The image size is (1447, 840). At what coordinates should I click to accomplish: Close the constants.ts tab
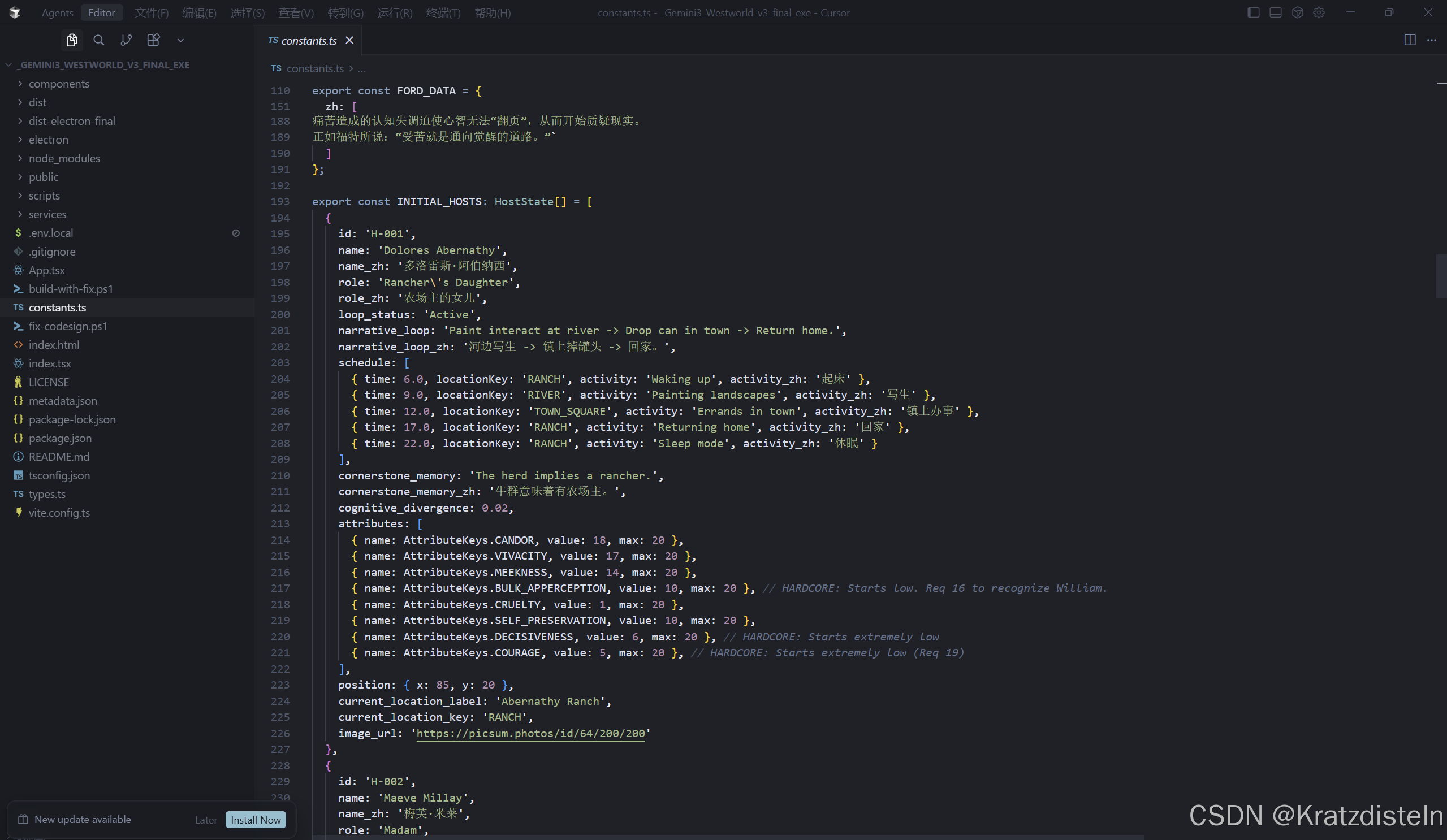click(x=349, y=40)
